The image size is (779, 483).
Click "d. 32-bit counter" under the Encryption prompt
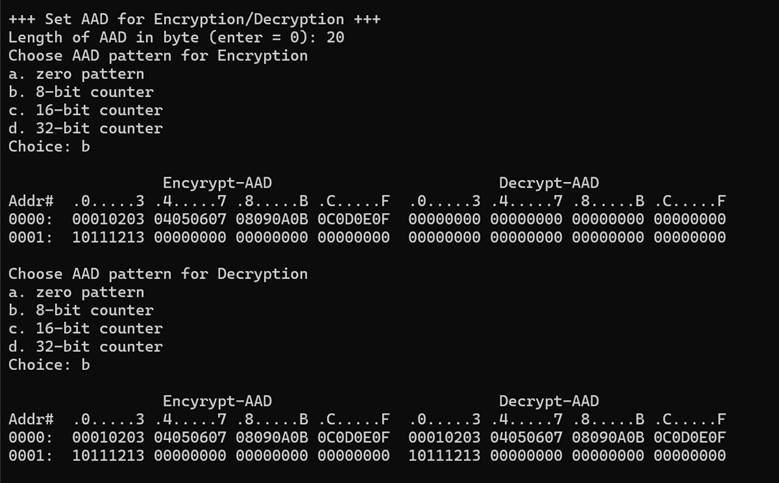pyautogui.click(x=85, y=128)
